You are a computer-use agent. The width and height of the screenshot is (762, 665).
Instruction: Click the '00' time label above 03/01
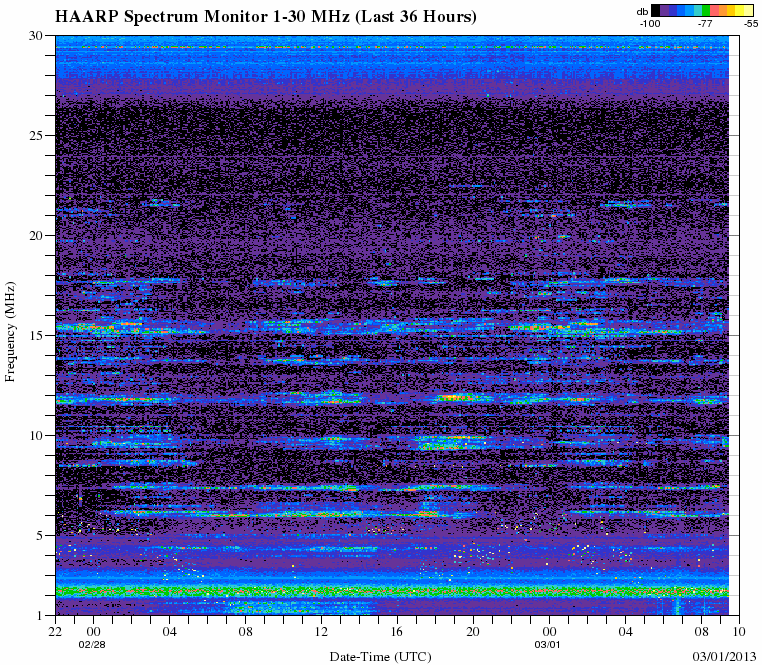point(549,631)
